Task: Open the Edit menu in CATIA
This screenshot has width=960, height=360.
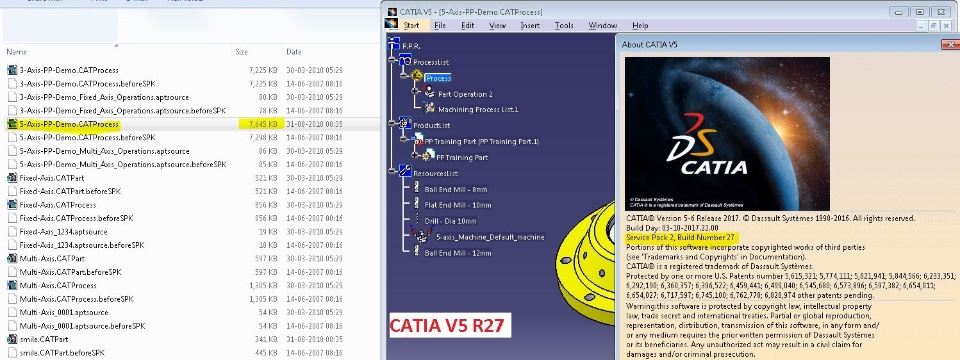Action: point(468,26)
